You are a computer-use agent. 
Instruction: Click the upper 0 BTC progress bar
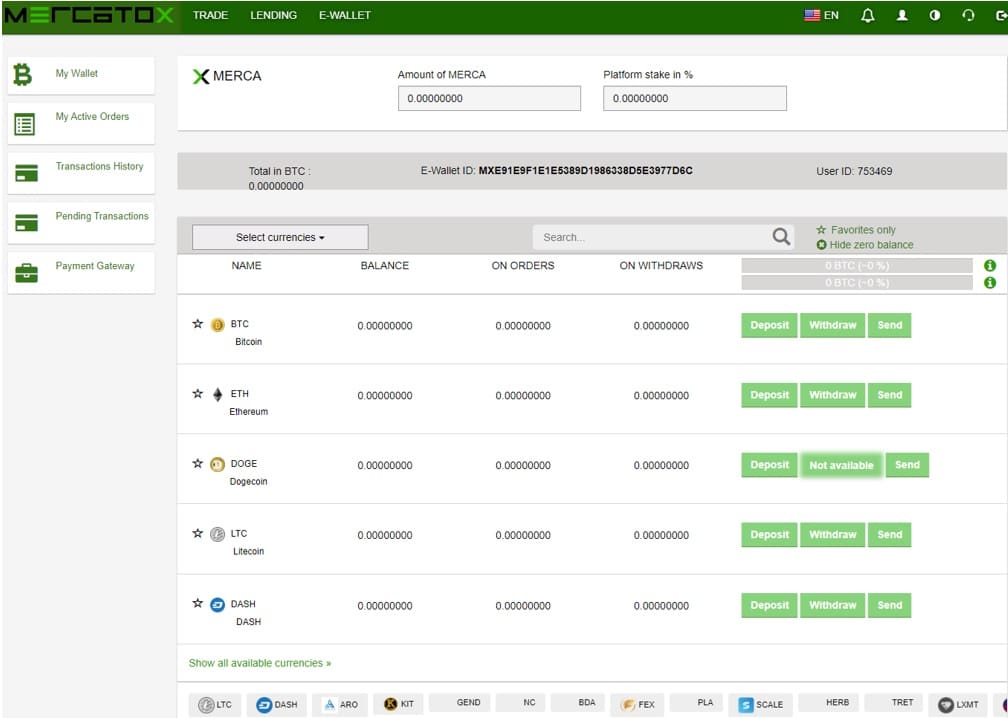click(857, 265)
